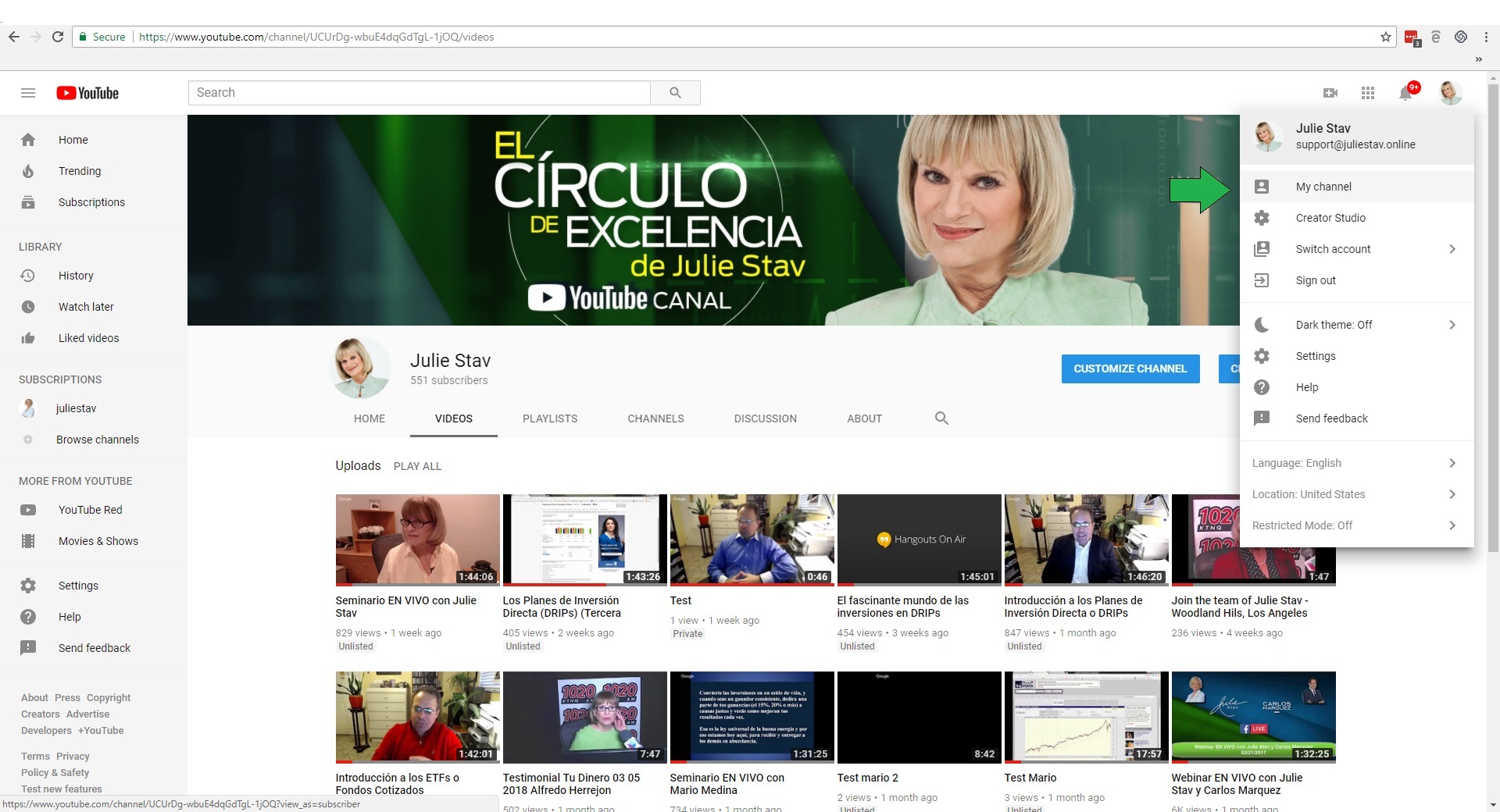The height and width of the screenshot is (812, 1500).
Task: Open Seminario EN VIVO con Julie Stav thumbnail
Action: (x=417, y=540)
